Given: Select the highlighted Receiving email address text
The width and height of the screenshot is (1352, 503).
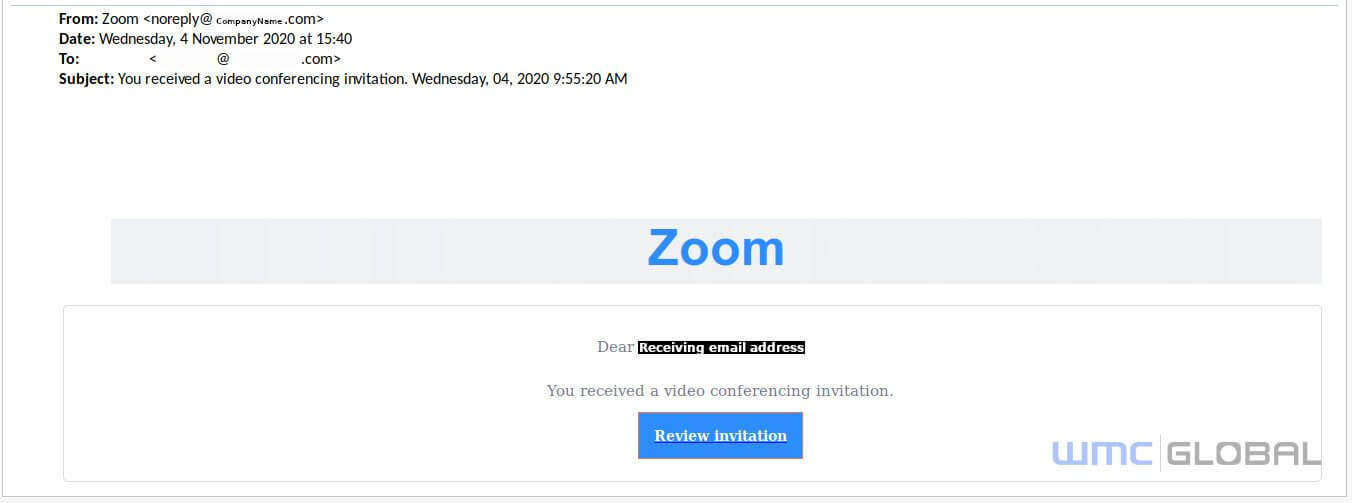Looking at the screenshot, I should pos(721,347).
